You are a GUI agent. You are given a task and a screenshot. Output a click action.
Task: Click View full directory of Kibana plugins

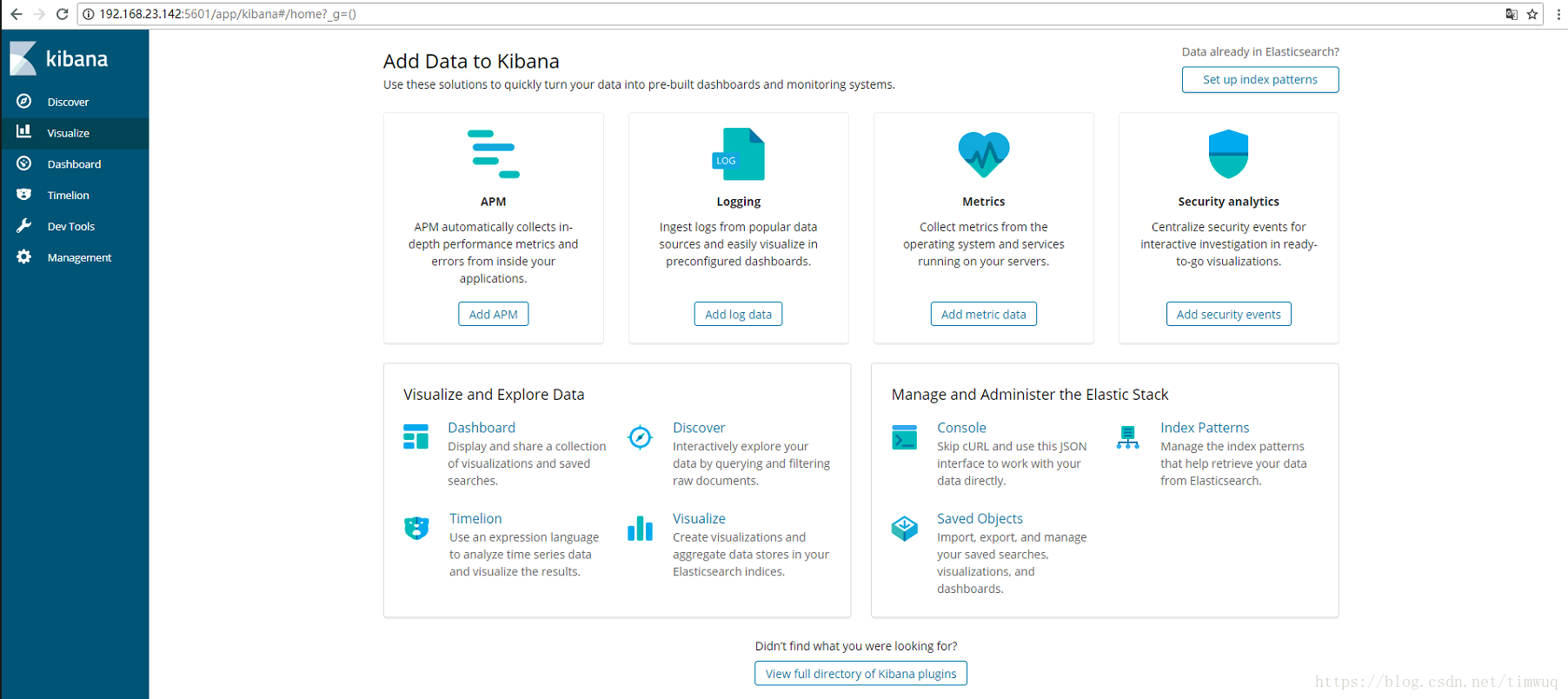860,674
